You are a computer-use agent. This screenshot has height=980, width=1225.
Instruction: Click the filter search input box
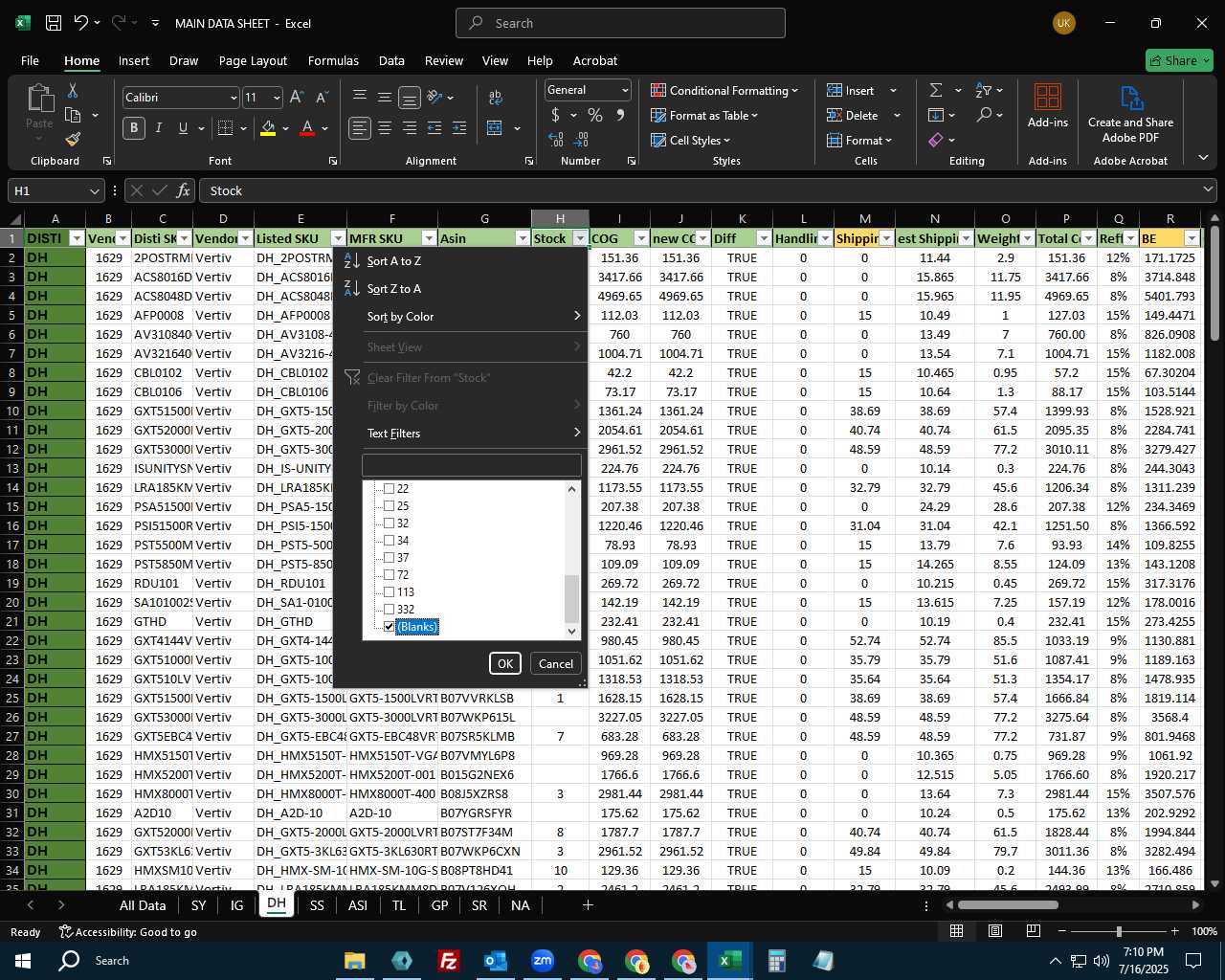tap(472, 465)
